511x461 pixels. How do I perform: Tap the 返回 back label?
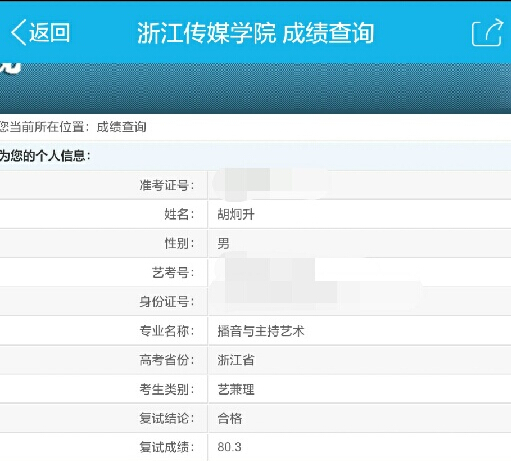tap(49, 33)
